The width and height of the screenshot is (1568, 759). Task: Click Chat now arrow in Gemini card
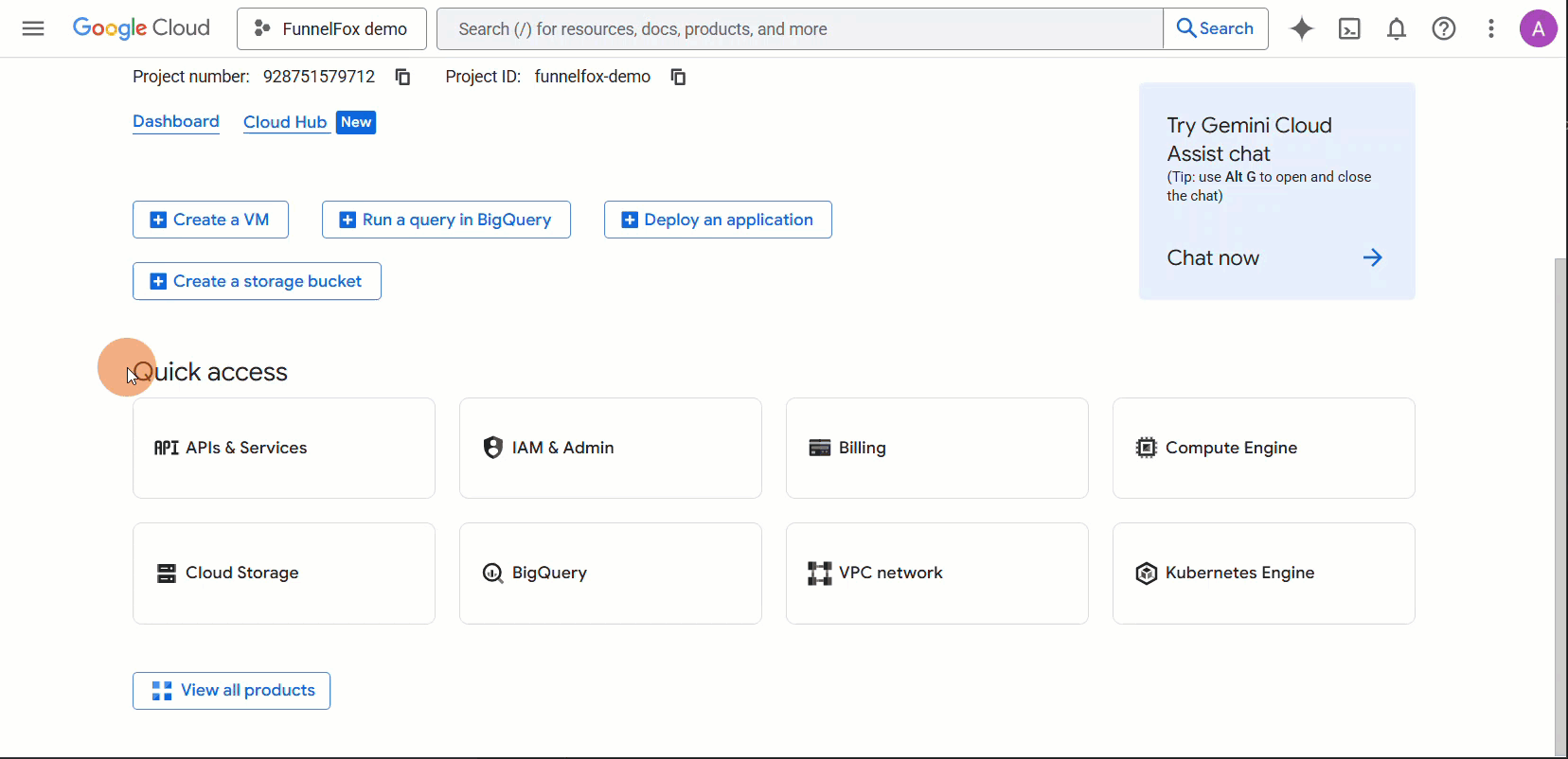tap(1373, 257)
